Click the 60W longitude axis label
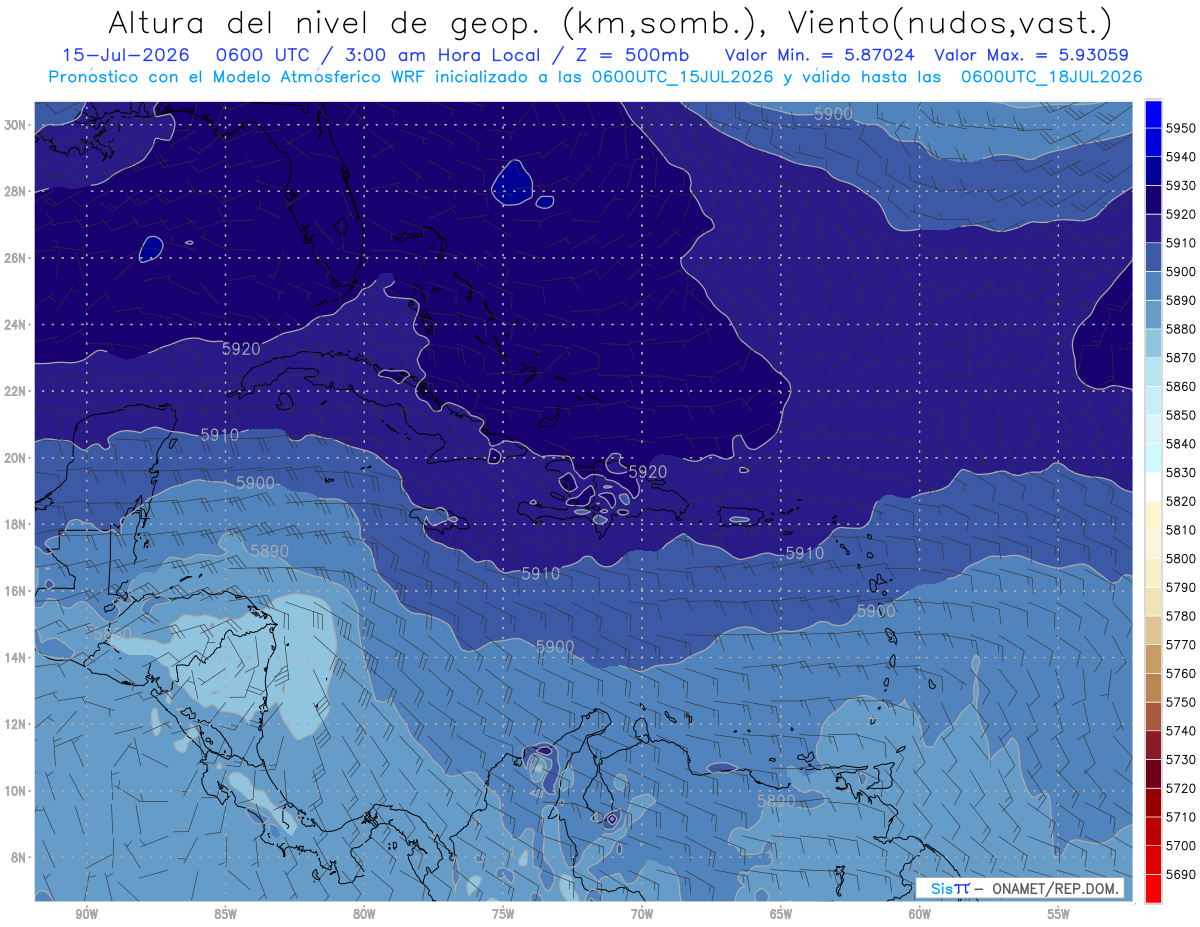1200x927 pixels. point(919,914)
